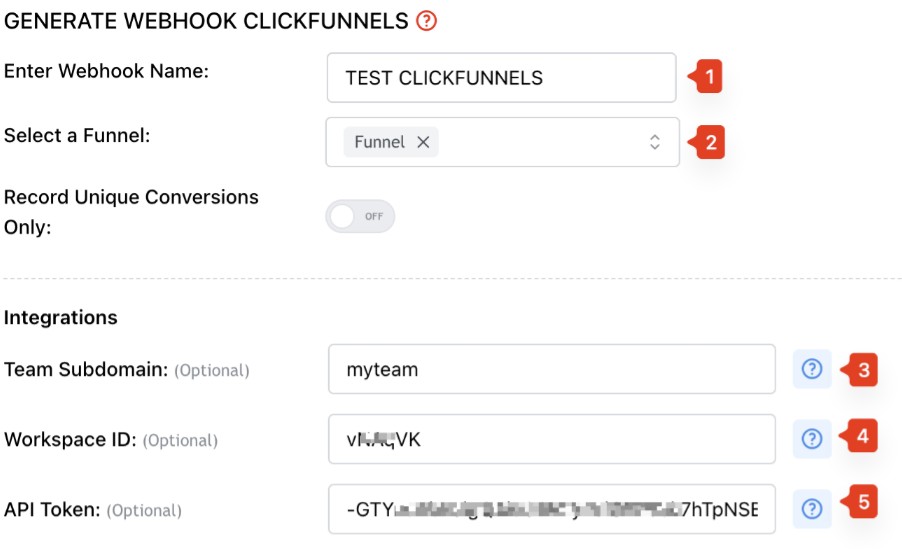Screen dimensions: 902x549
Task: Click help icon for API Token
Action: pos(812,509)
